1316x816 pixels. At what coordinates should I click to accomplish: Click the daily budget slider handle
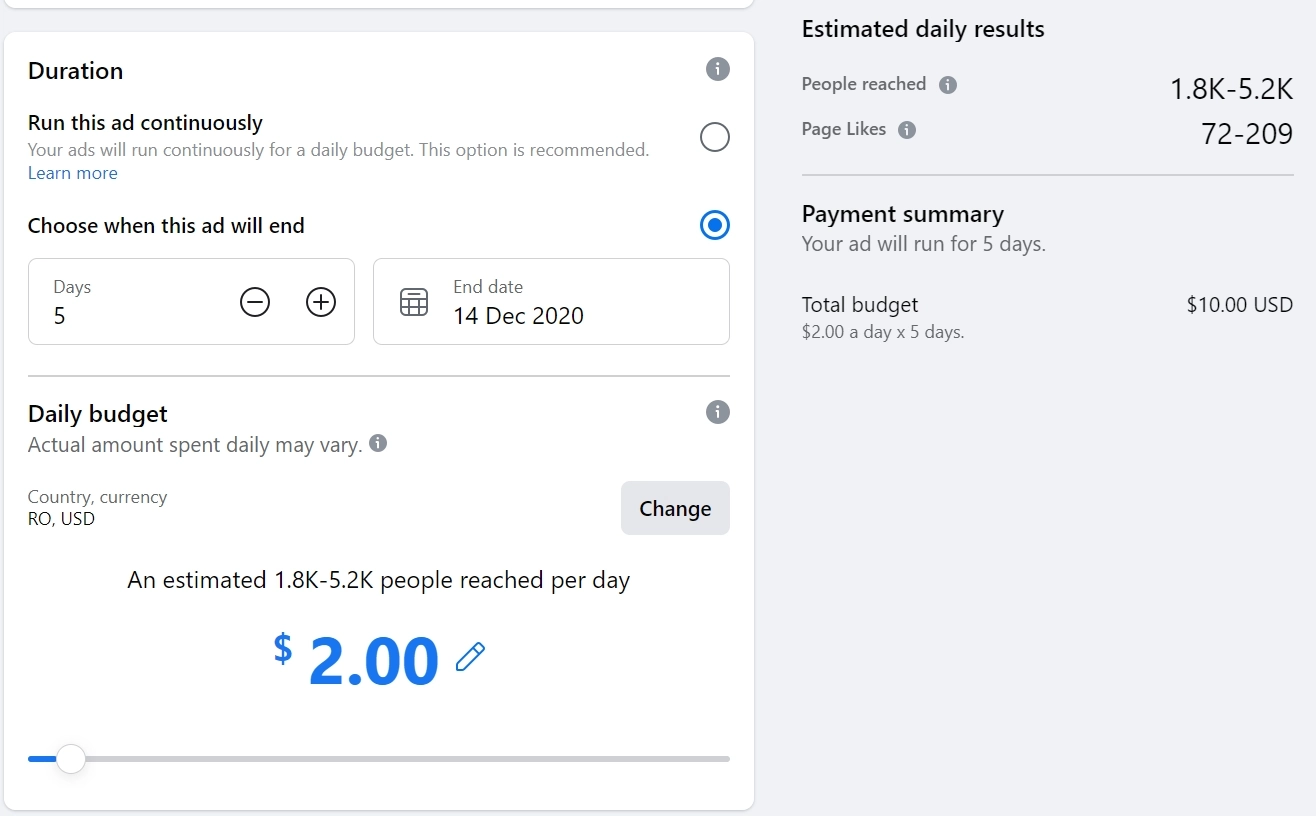[70, 759]
